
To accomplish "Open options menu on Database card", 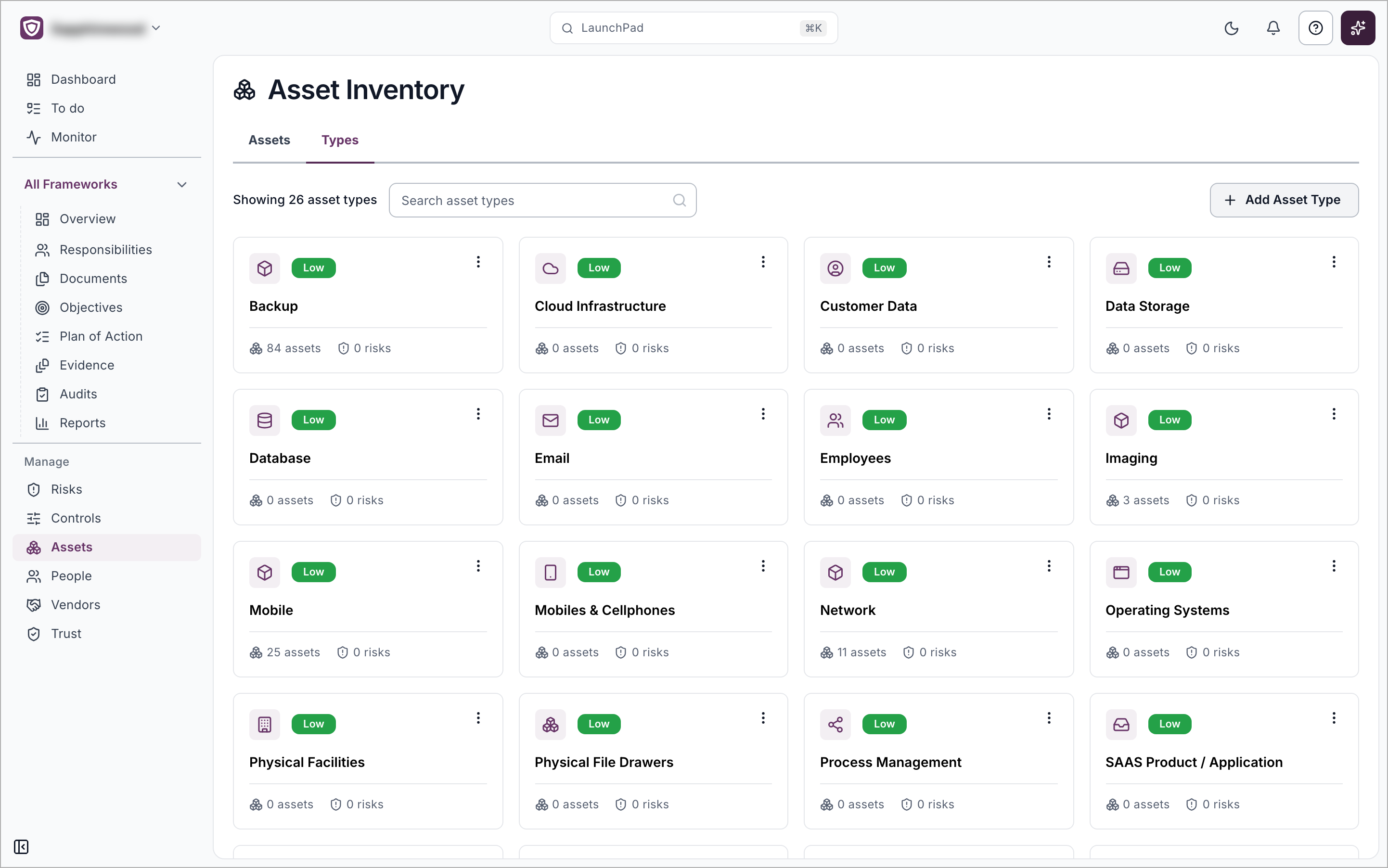I will coord(478,414).
